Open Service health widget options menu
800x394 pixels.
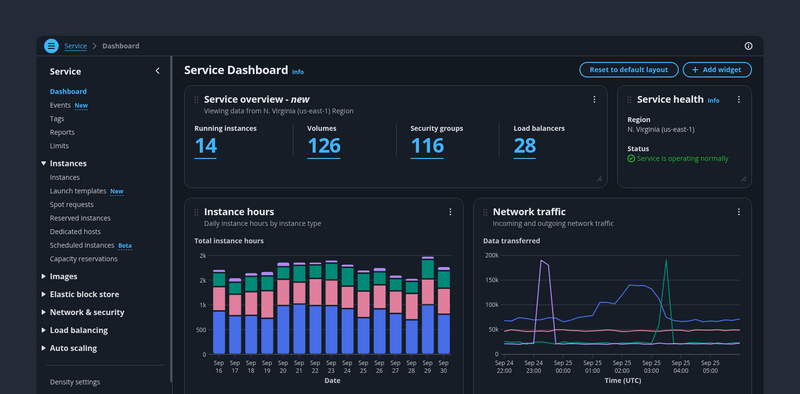click(738, 100)
